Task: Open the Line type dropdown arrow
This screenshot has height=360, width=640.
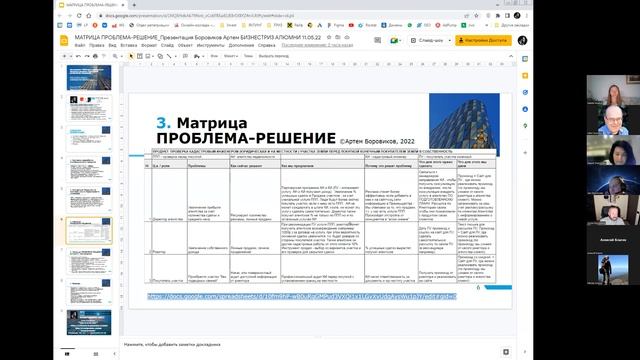Action: (x=176, y=56)
